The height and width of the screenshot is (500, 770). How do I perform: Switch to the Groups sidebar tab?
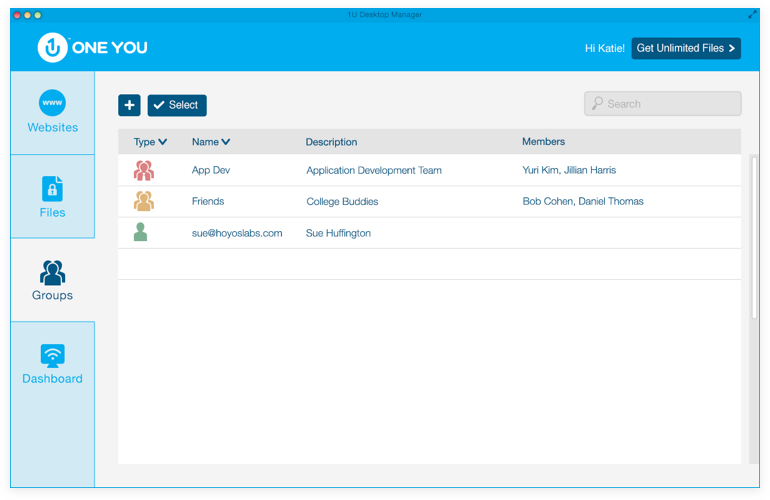coord(53,280)
